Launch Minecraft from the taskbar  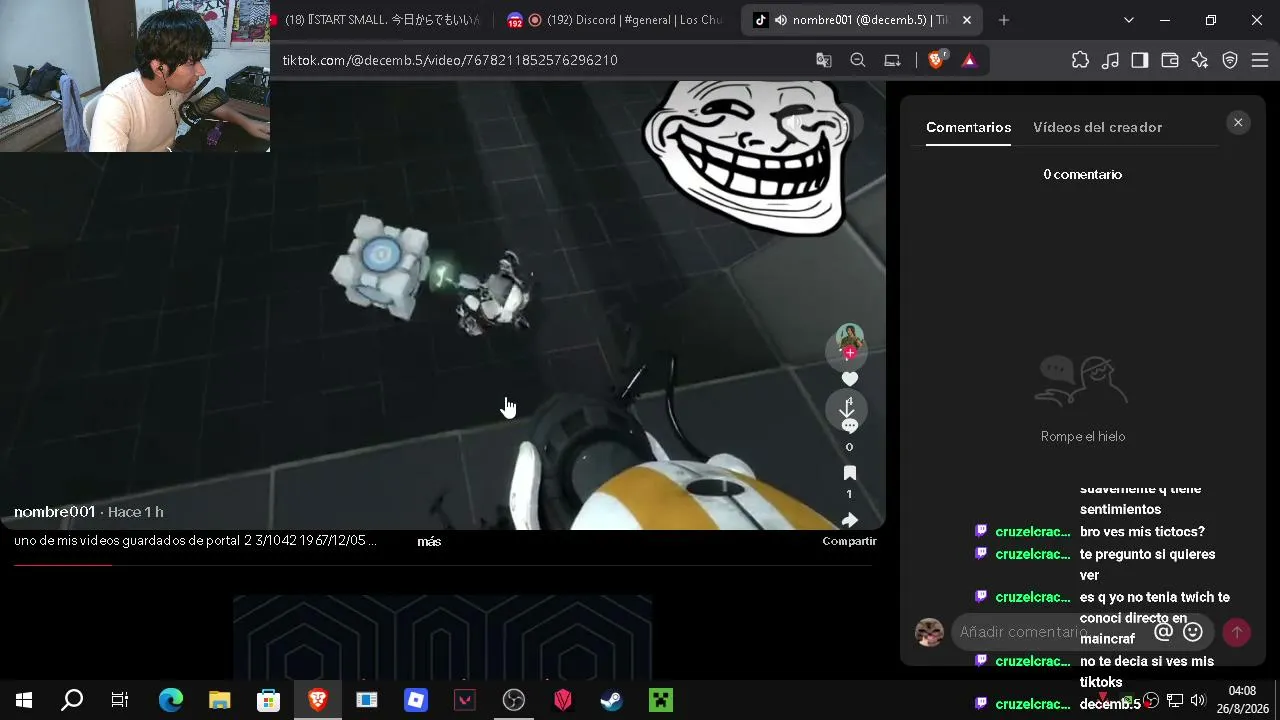click(661, 700)
